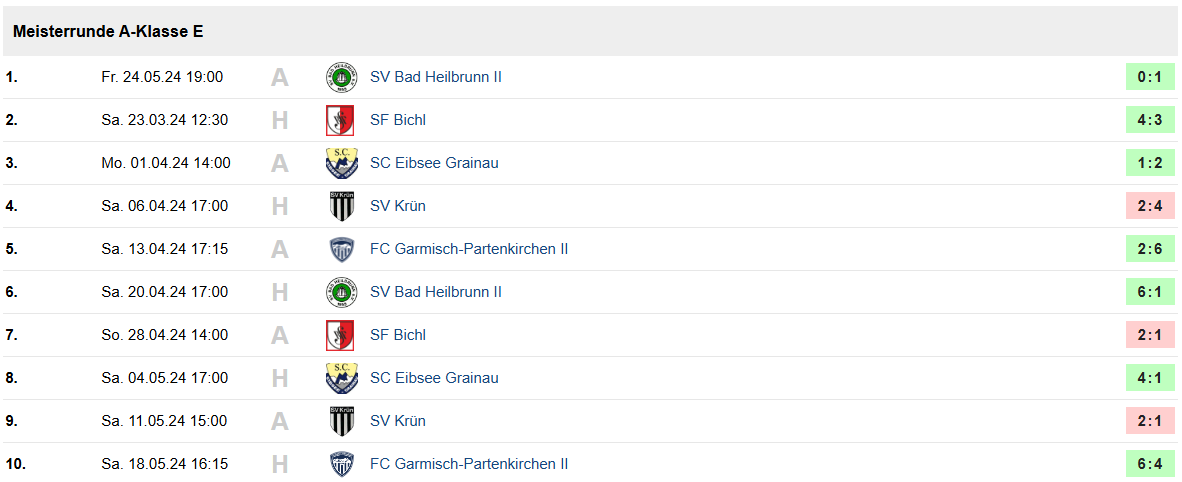1182x482 pixels.
Task: Open SC Eibsee Grainau link in match 3
Action: (x=434, y=163)
